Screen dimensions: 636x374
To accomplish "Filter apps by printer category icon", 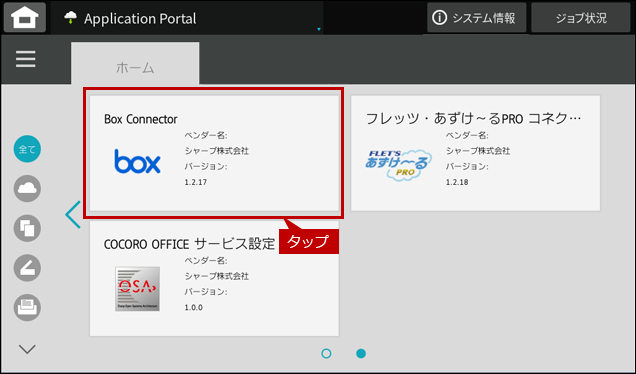I will pos(27,307).
